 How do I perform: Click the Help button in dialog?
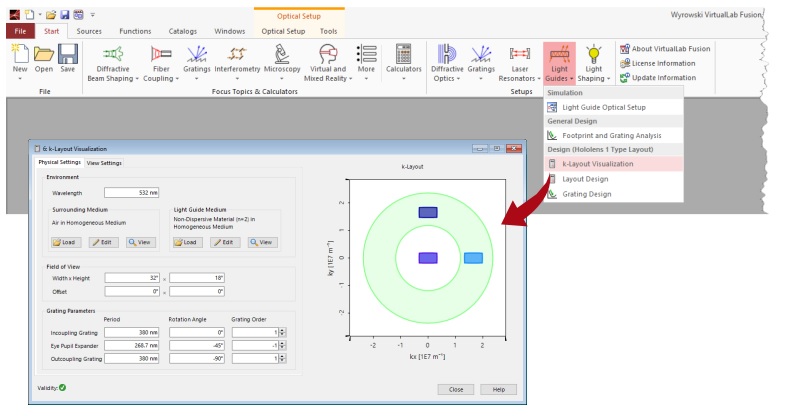[498, 389]
